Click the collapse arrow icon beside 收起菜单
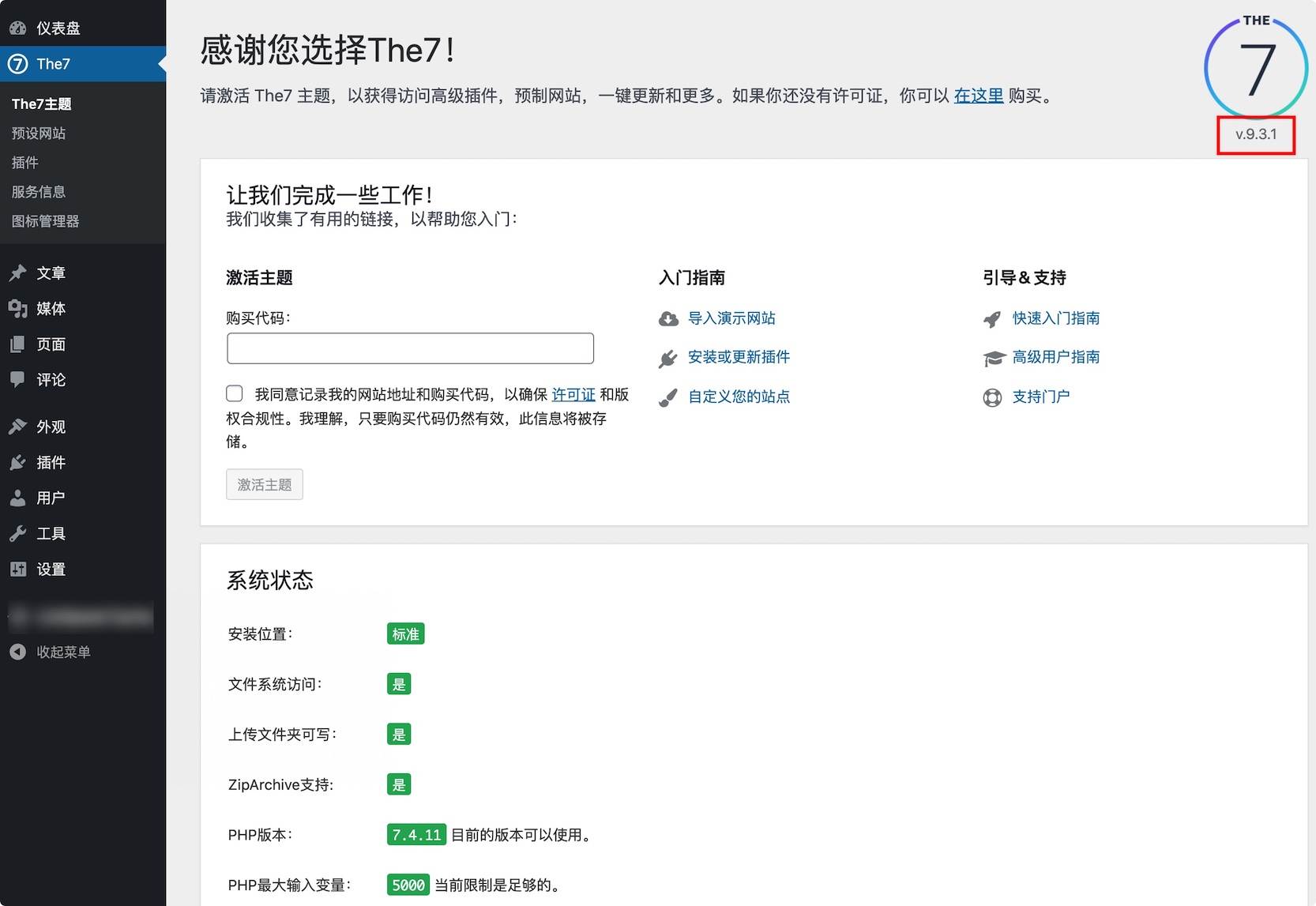1316x906 pixels. pos(17,652)
